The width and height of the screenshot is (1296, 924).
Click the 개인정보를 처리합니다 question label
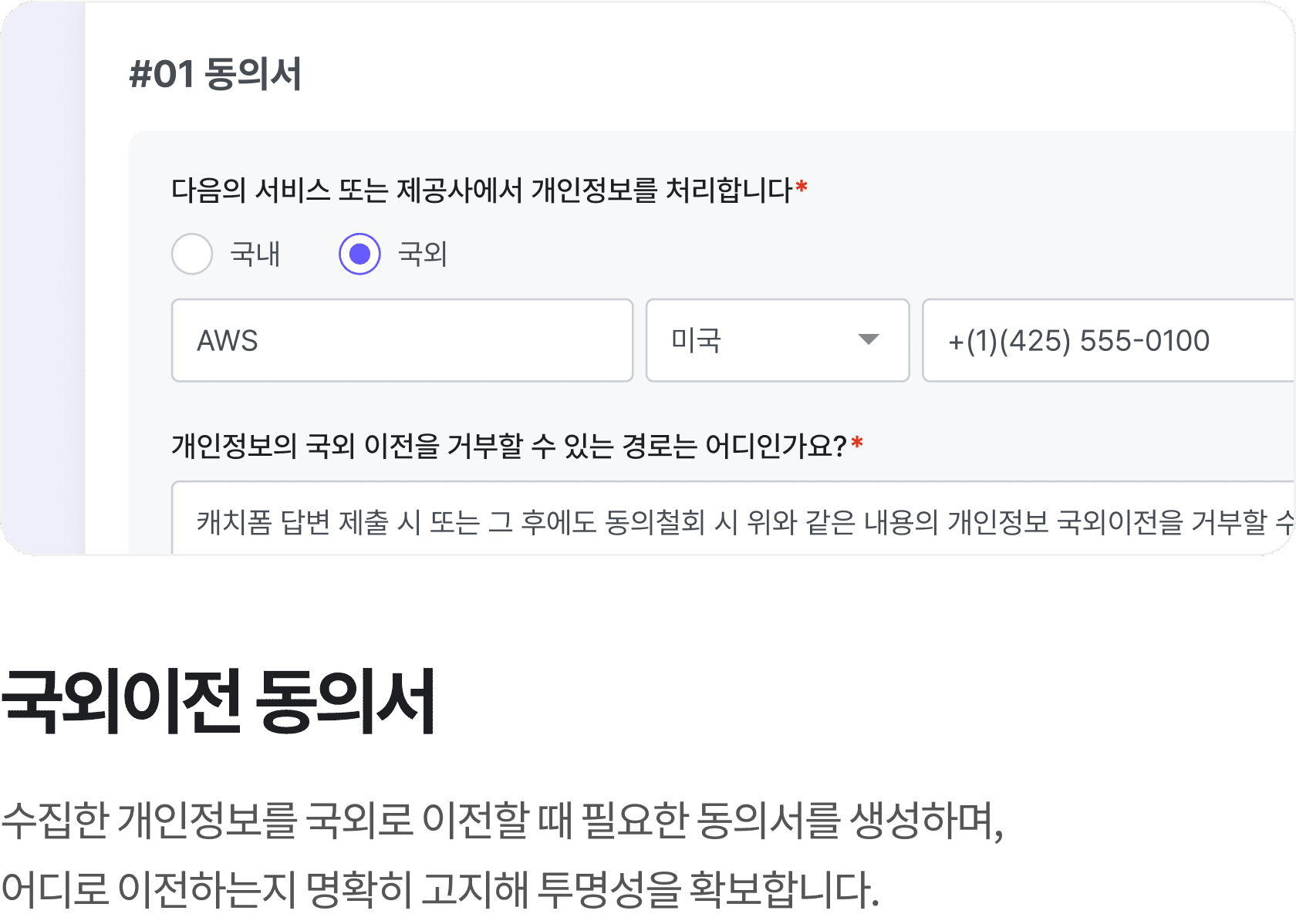[x=482, y=190]
